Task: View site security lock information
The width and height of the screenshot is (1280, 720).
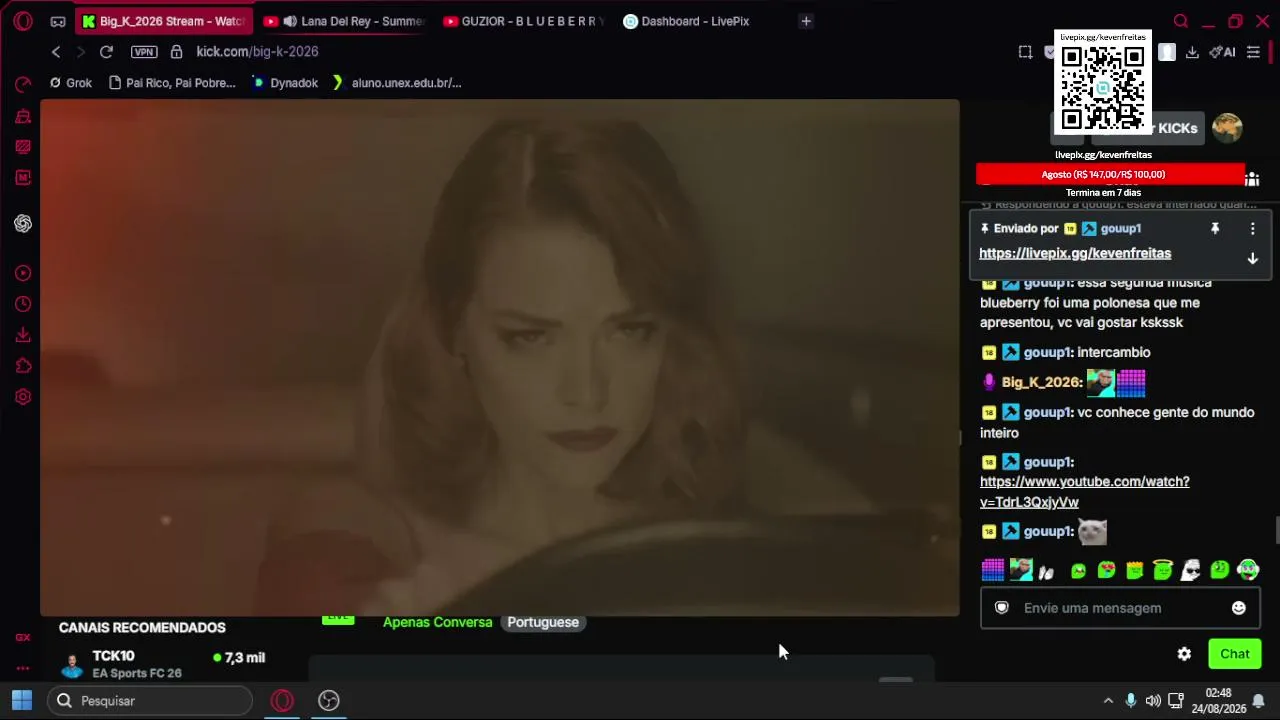Action: 176,52
